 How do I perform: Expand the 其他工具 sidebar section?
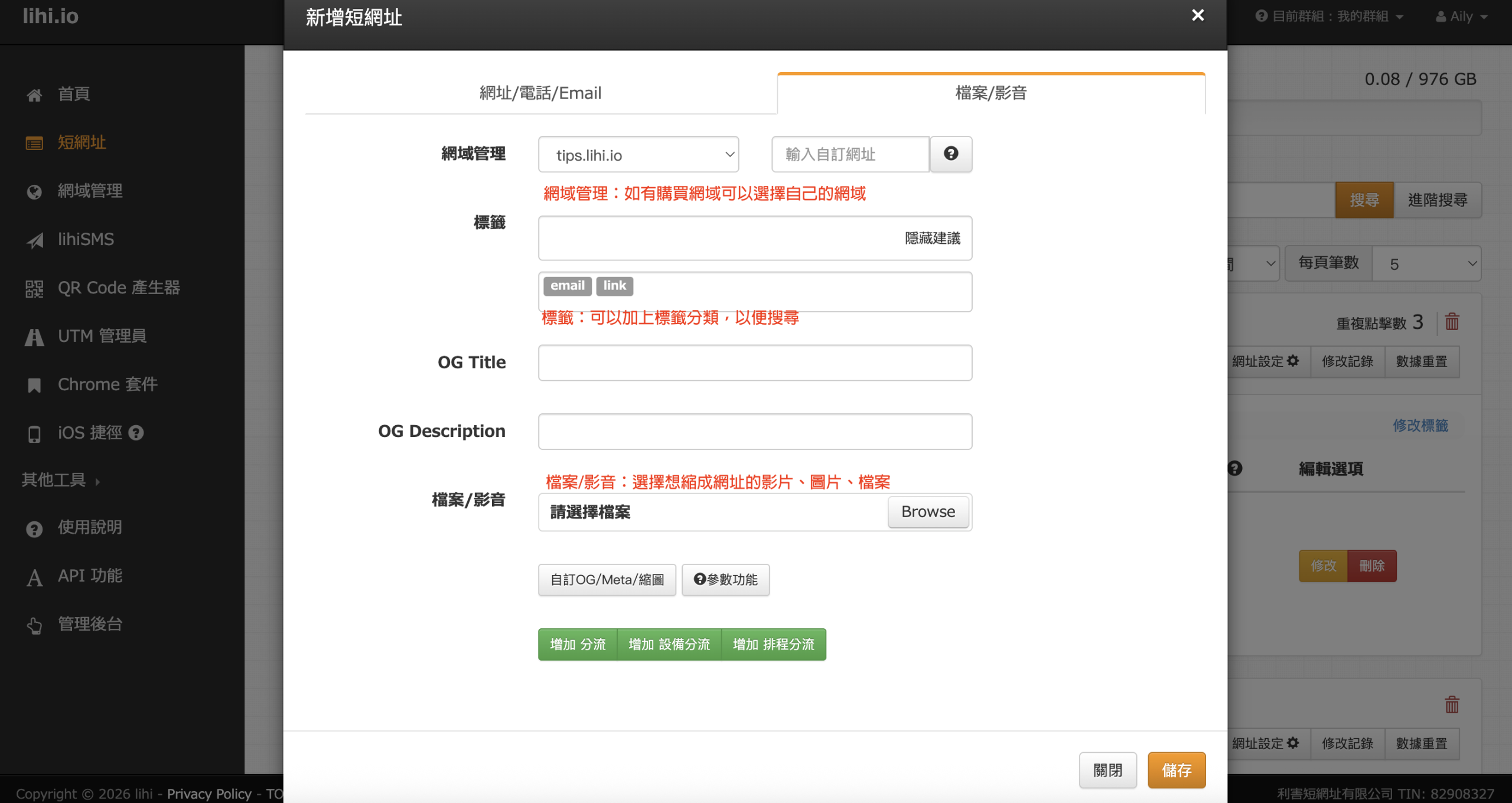click(60, 481)
